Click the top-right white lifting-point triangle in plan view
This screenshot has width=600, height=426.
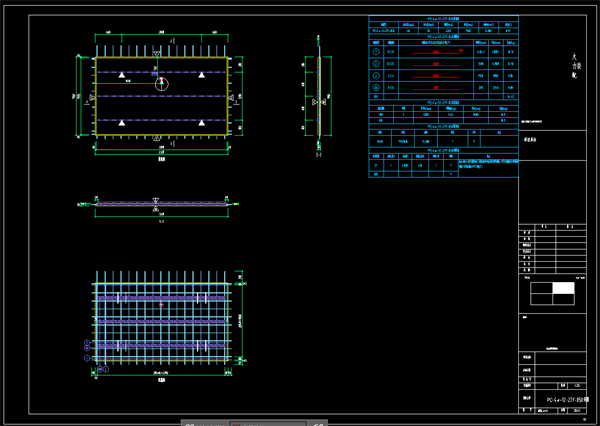point(202,75)
